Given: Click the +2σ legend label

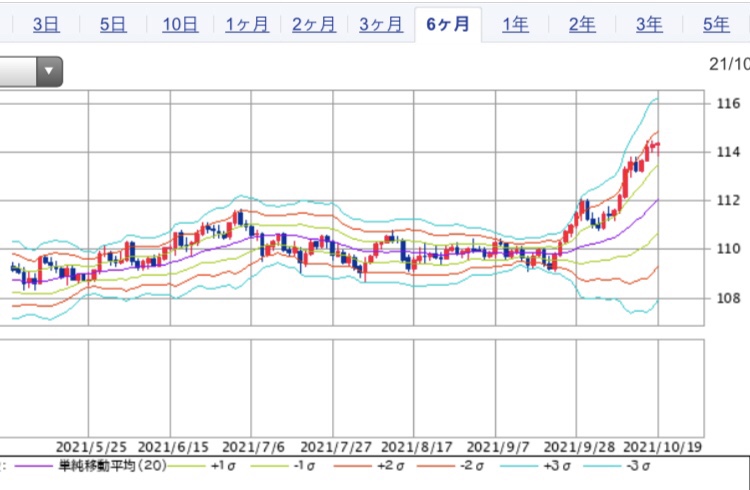Looking at the screenshot, I should pos(391,465).
